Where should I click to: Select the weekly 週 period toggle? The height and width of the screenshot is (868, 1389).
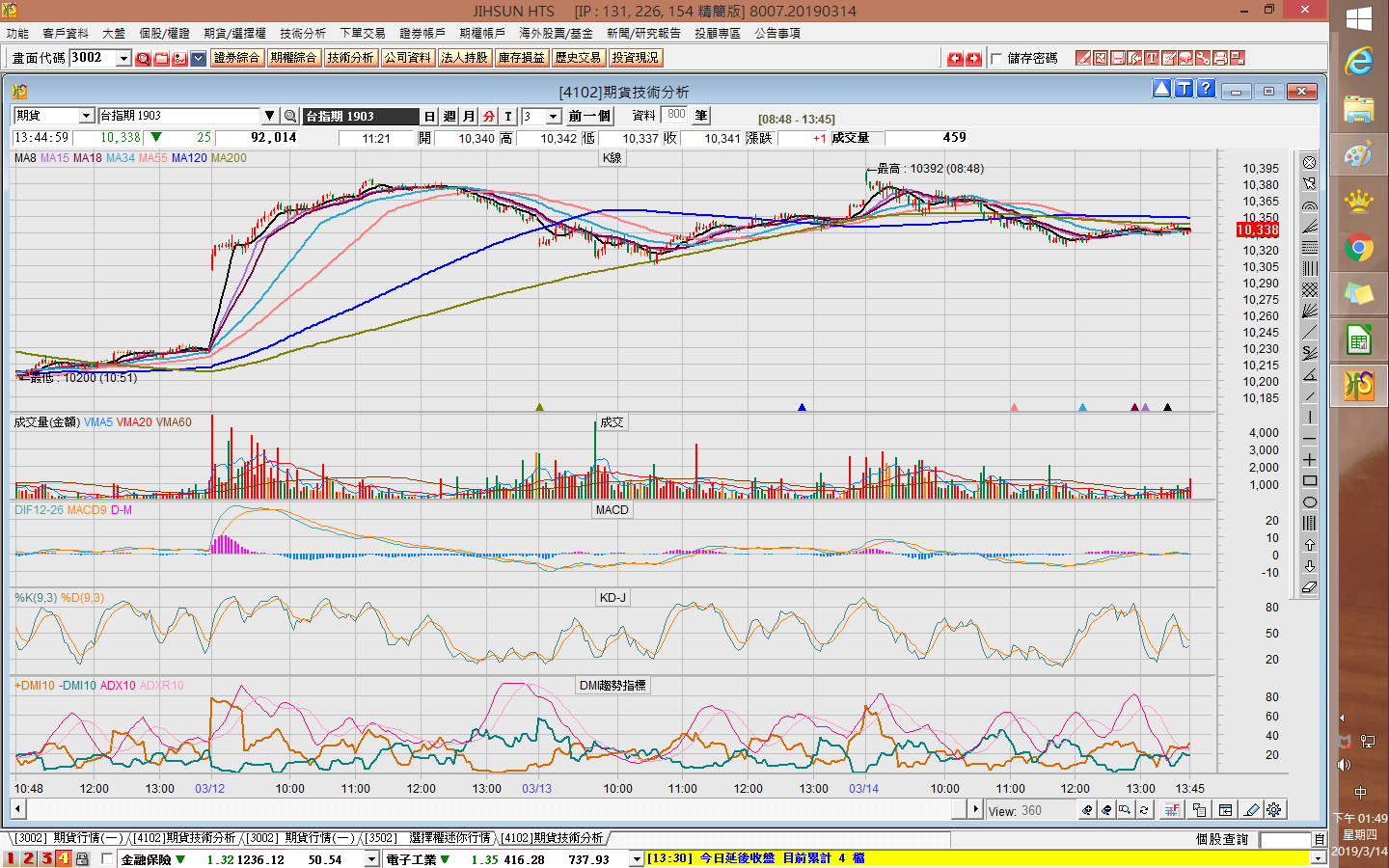[449, 116]
